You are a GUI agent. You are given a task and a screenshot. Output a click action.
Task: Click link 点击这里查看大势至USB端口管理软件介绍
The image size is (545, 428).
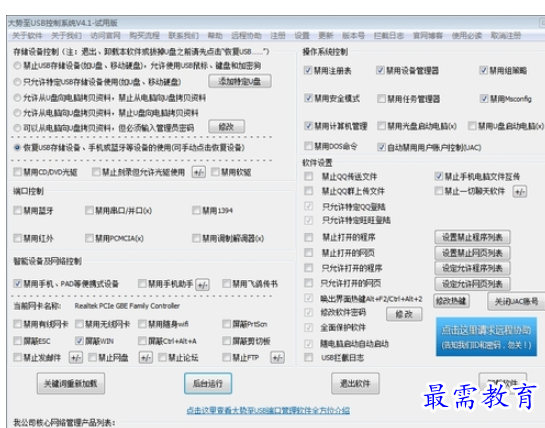pos(268,410)
